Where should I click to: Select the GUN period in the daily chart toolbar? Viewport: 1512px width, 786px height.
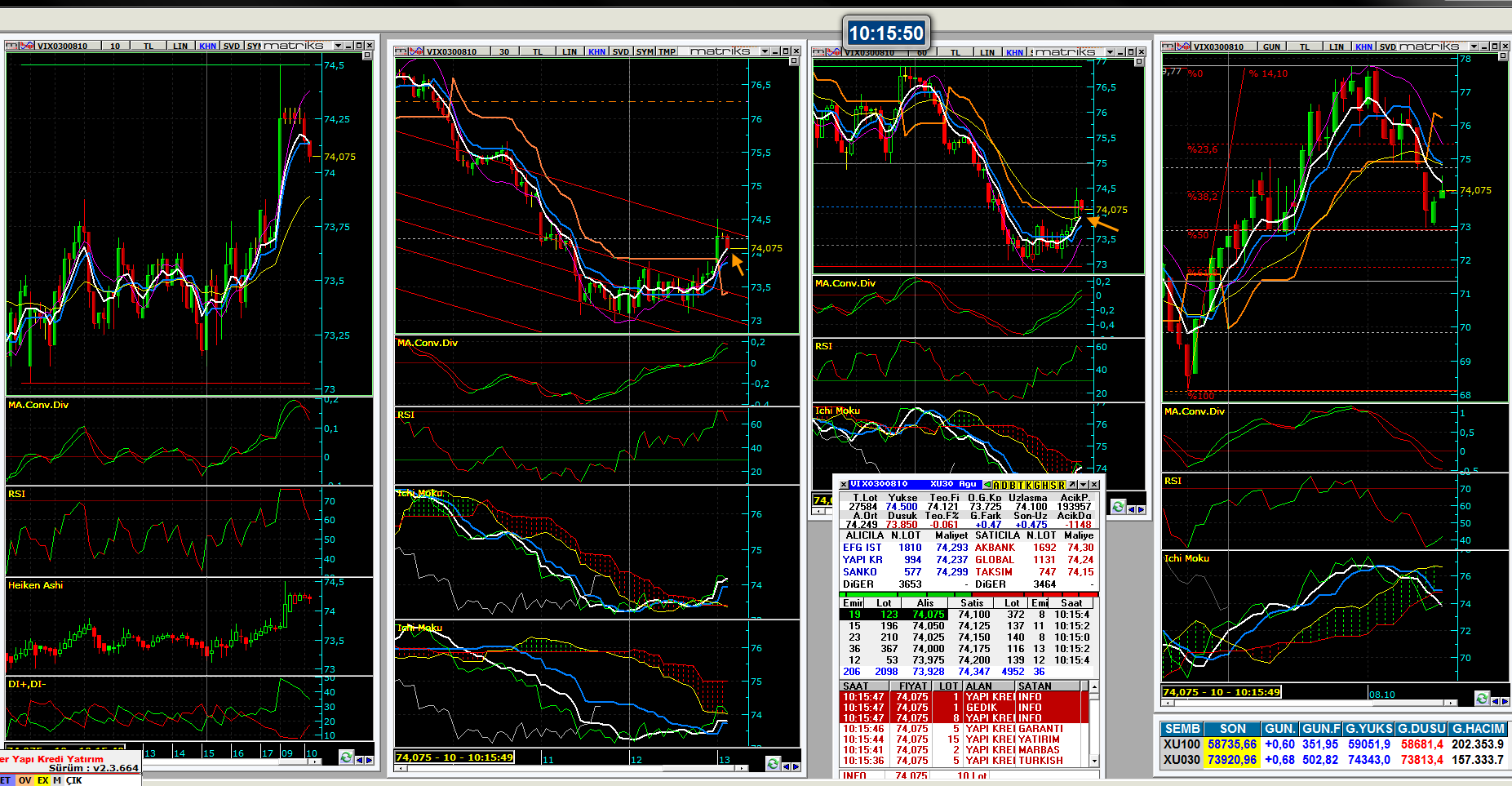(x=1271, y=47)
